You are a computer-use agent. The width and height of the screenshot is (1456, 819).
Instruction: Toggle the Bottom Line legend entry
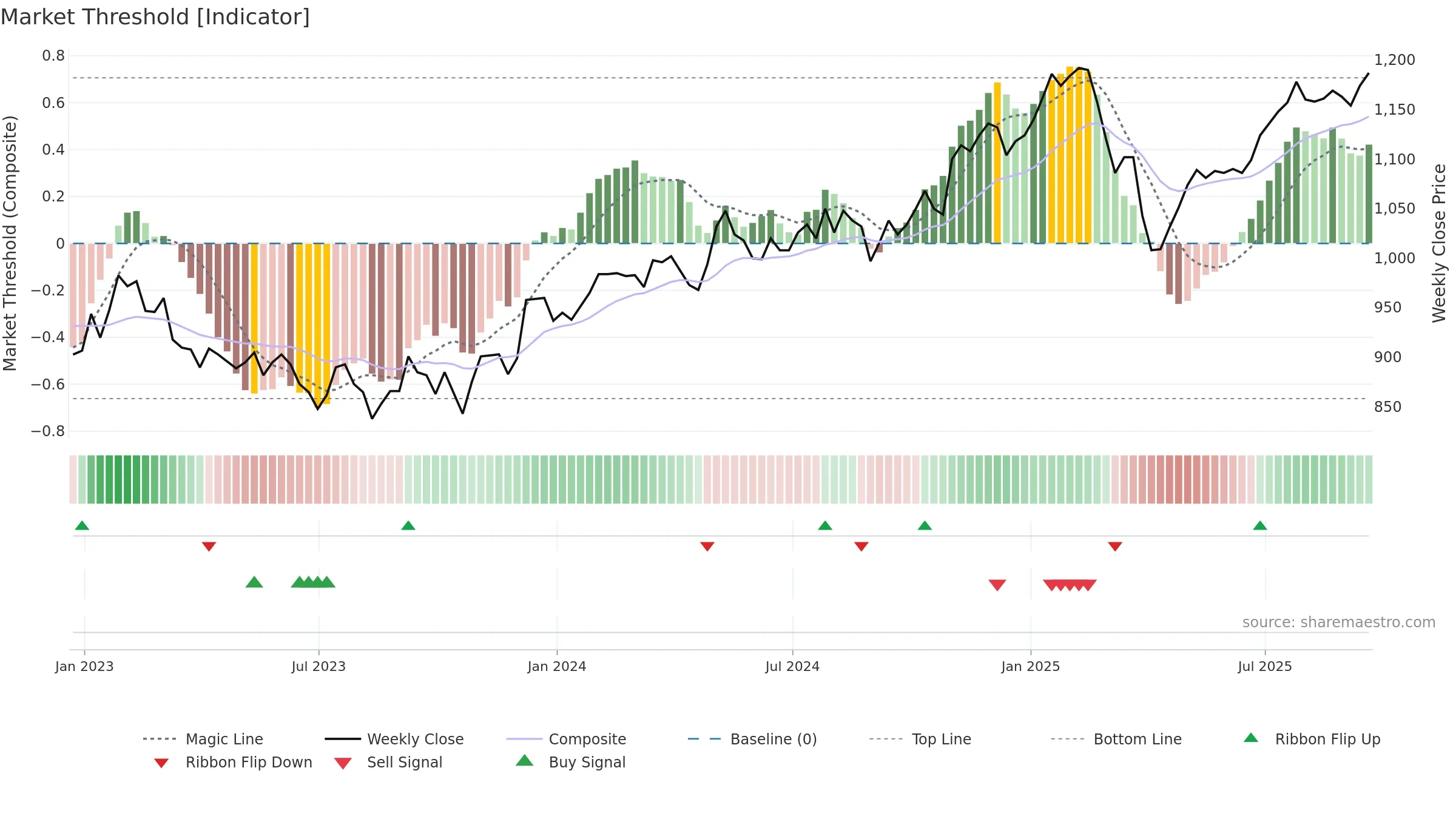point(1116,739)
